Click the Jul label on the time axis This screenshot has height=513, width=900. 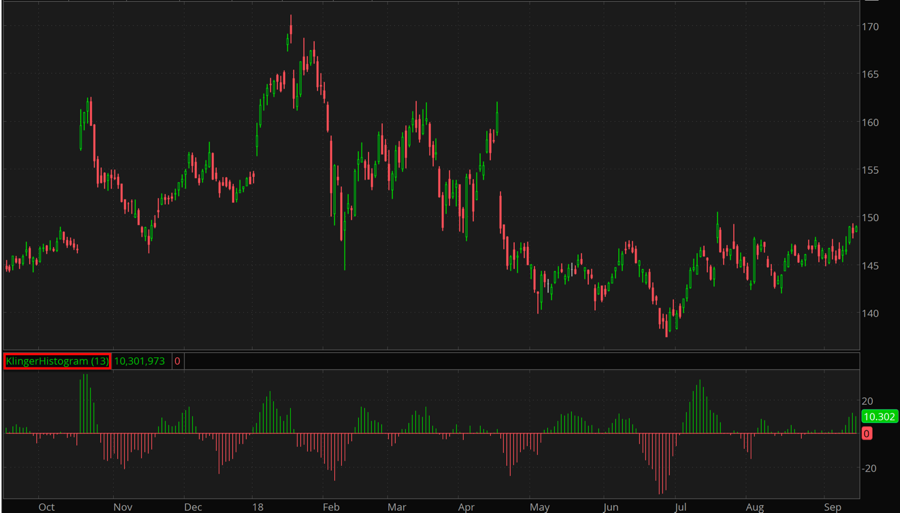point(682,507)
